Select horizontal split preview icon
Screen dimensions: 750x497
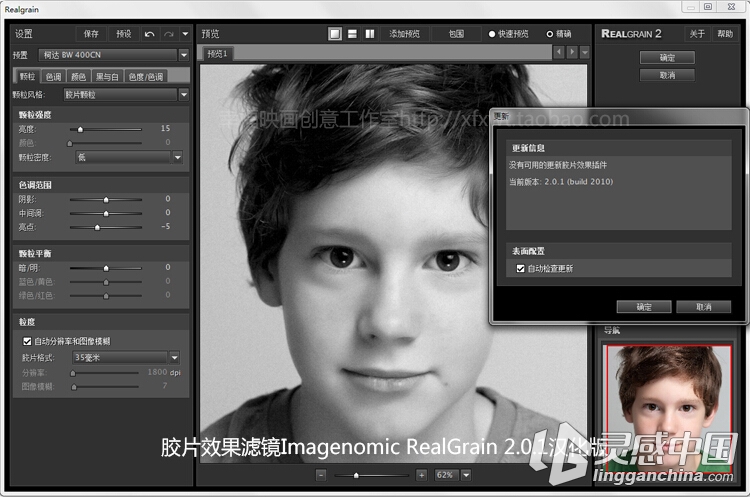(352, 34)
